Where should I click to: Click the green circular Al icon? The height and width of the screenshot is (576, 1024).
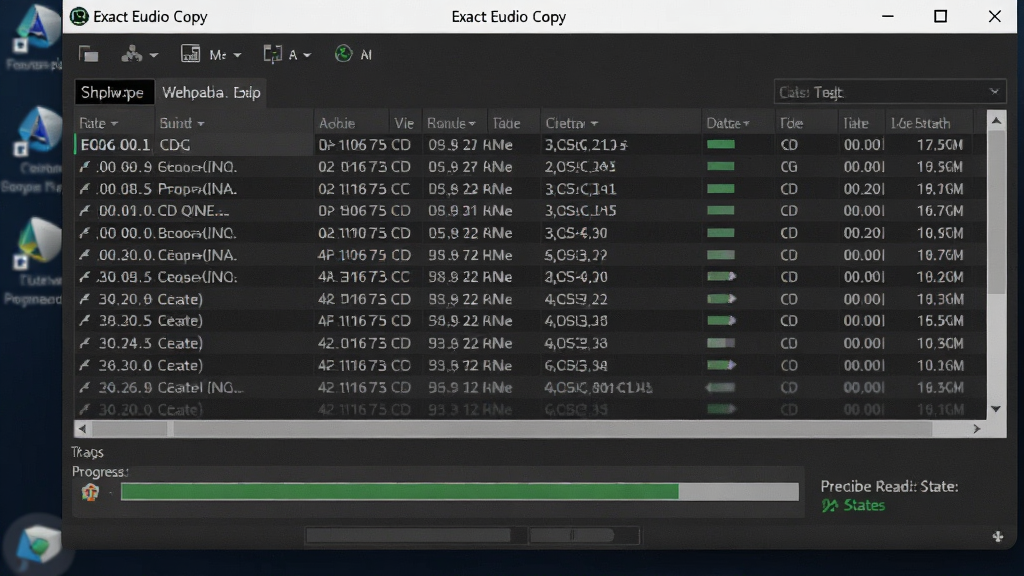[x=344, y=54]
